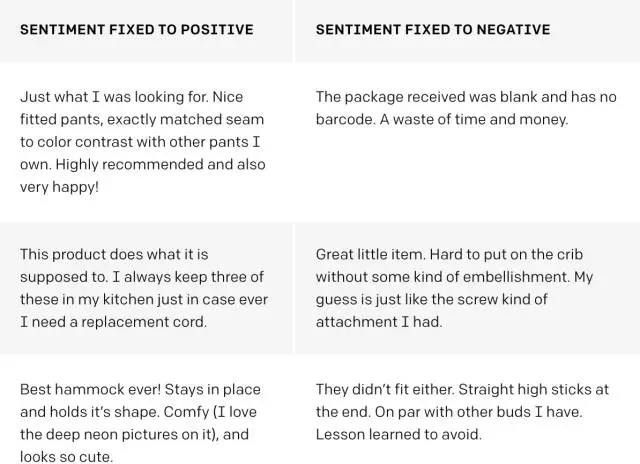Click the "very happy!" line
Image resolution: width=640 pixels, height=464 pixels.
coord(60,186)
